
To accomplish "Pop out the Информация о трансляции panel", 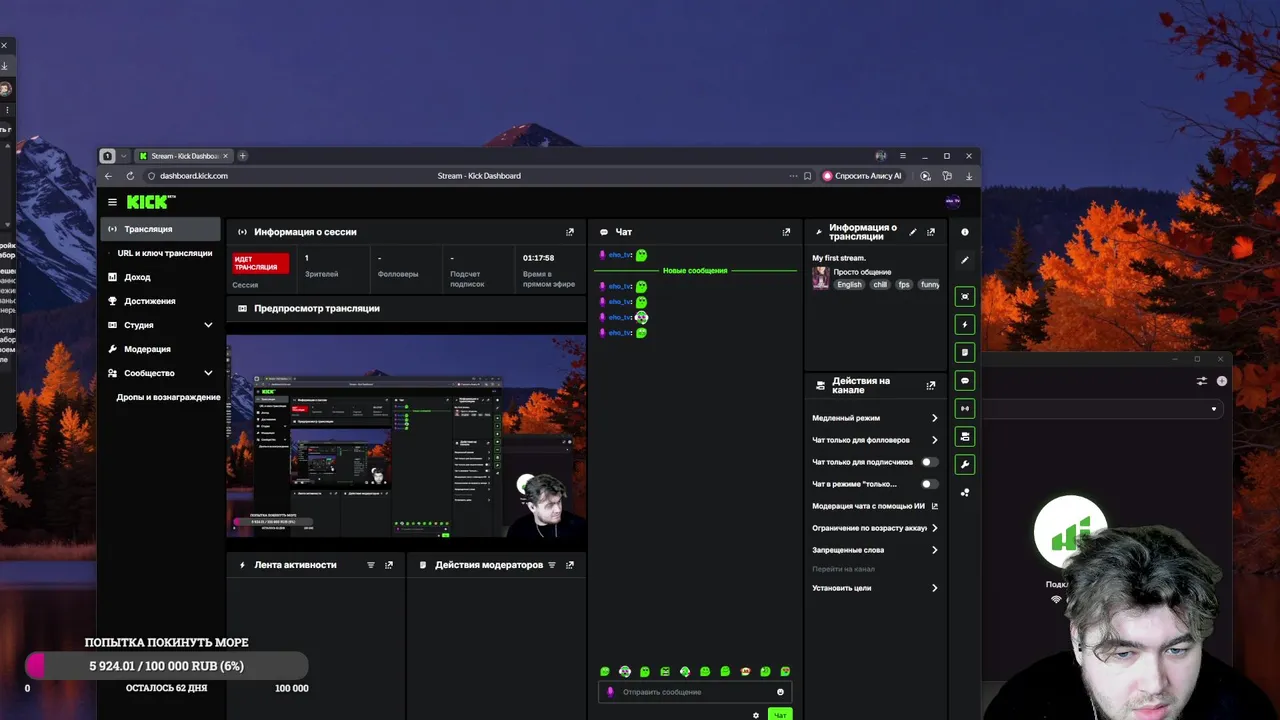I will (931, 232).
